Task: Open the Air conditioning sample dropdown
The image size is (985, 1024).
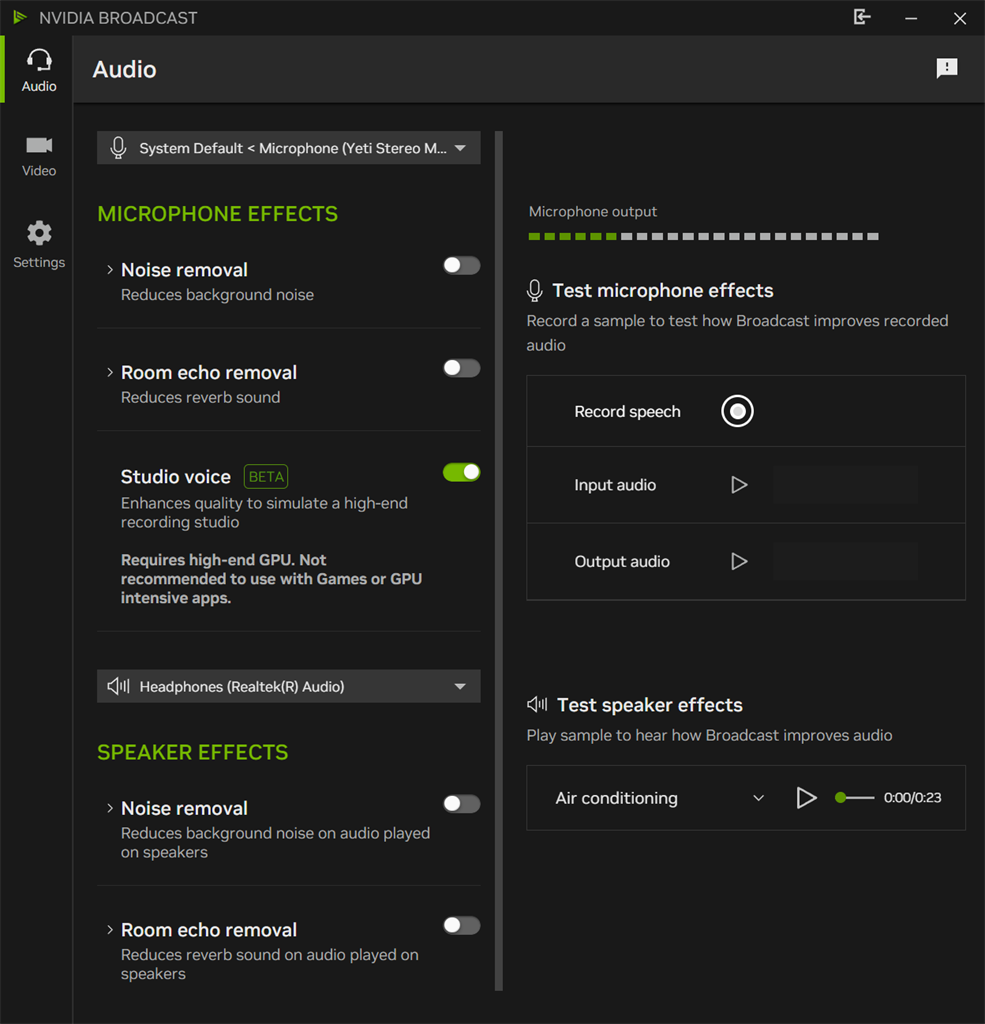Action: [x=758, y=798]
